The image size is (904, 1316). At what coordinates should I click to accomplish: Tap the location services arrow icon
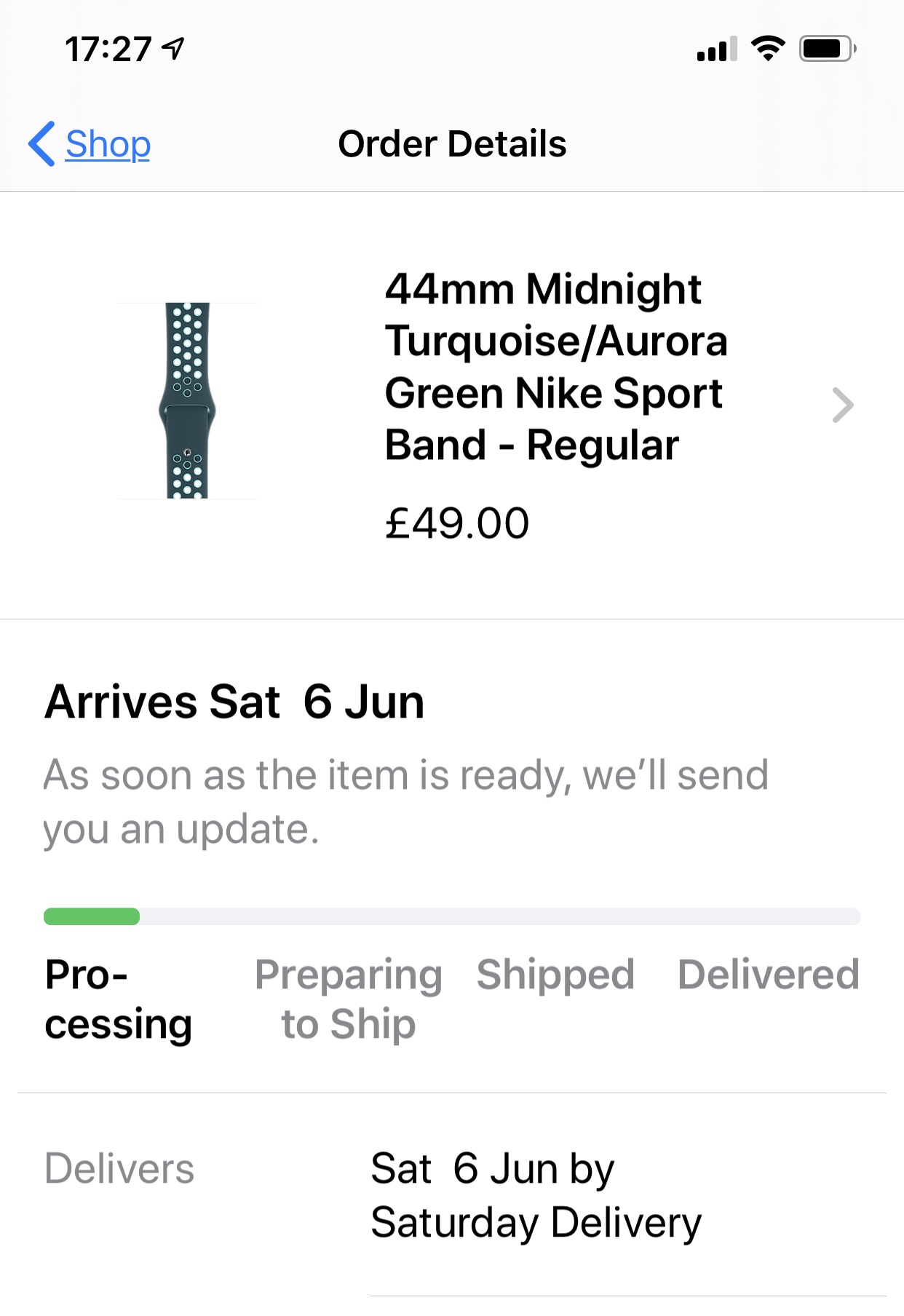pos(173,49)
